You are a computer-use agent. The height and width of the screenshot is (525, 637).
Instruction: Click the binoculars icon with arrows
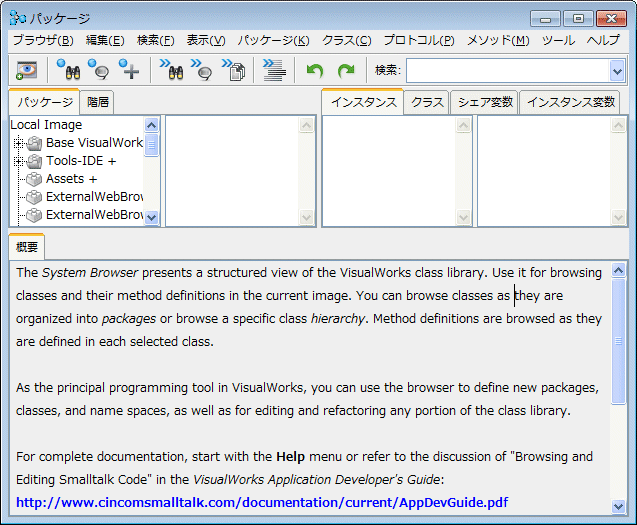pyautogui.click(x=171, y=70)
